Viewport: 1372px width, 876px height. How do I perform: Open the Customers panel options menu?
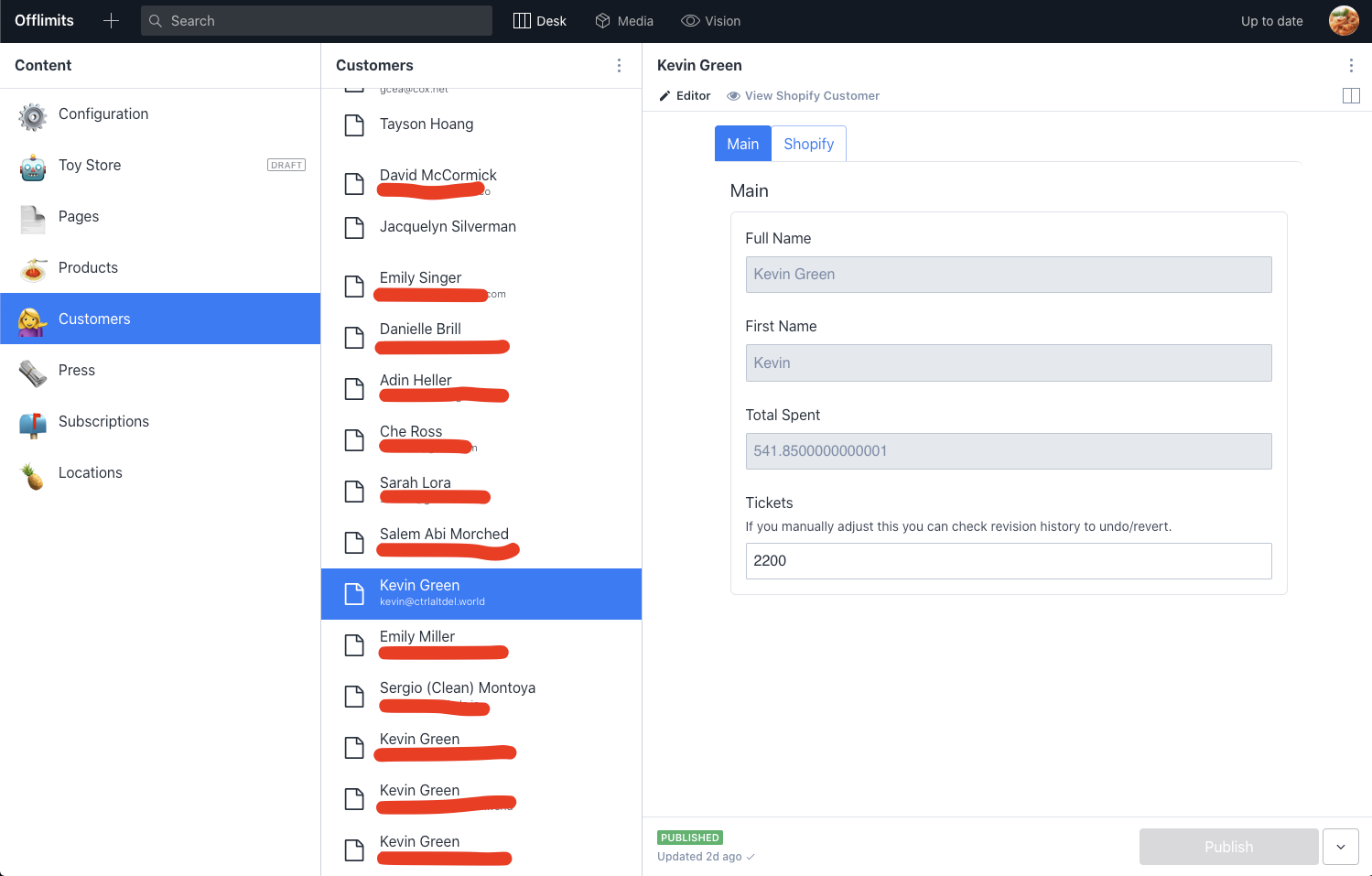[x=619, y=65]
